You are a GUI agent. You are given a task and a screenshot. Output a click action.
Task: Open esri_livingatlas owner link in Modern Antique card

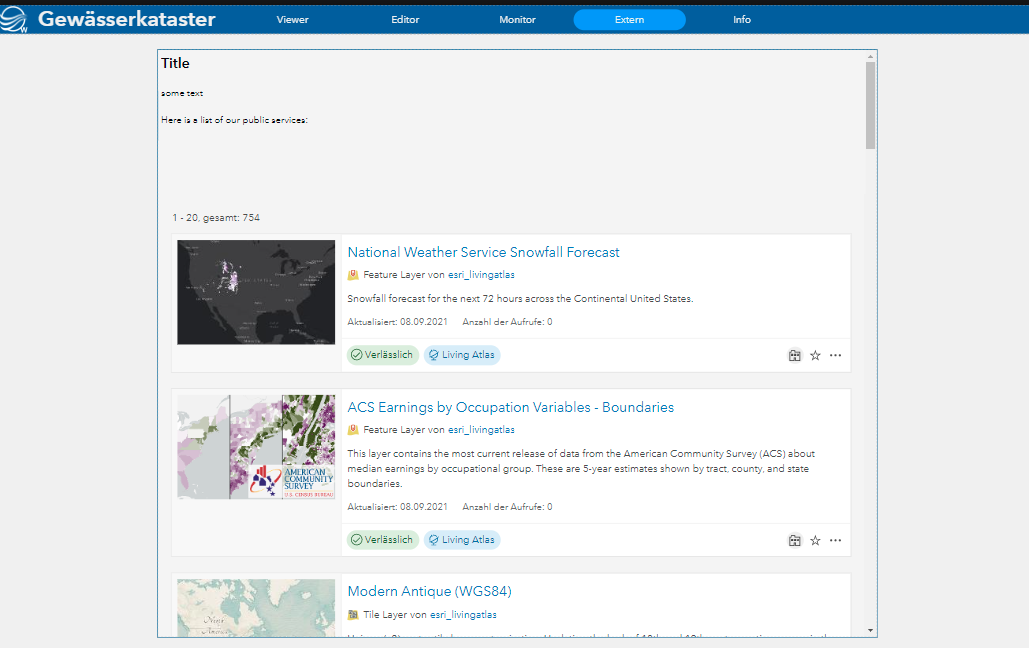(x=463, y=615)
